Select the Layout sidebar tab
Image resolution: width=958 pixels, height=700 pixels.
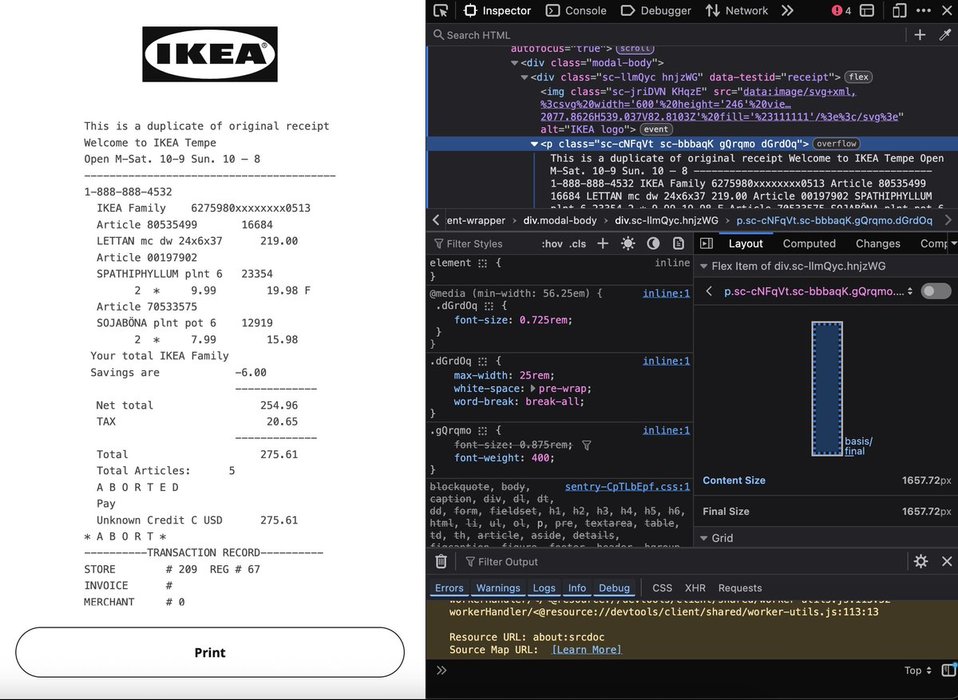point(745,243)
